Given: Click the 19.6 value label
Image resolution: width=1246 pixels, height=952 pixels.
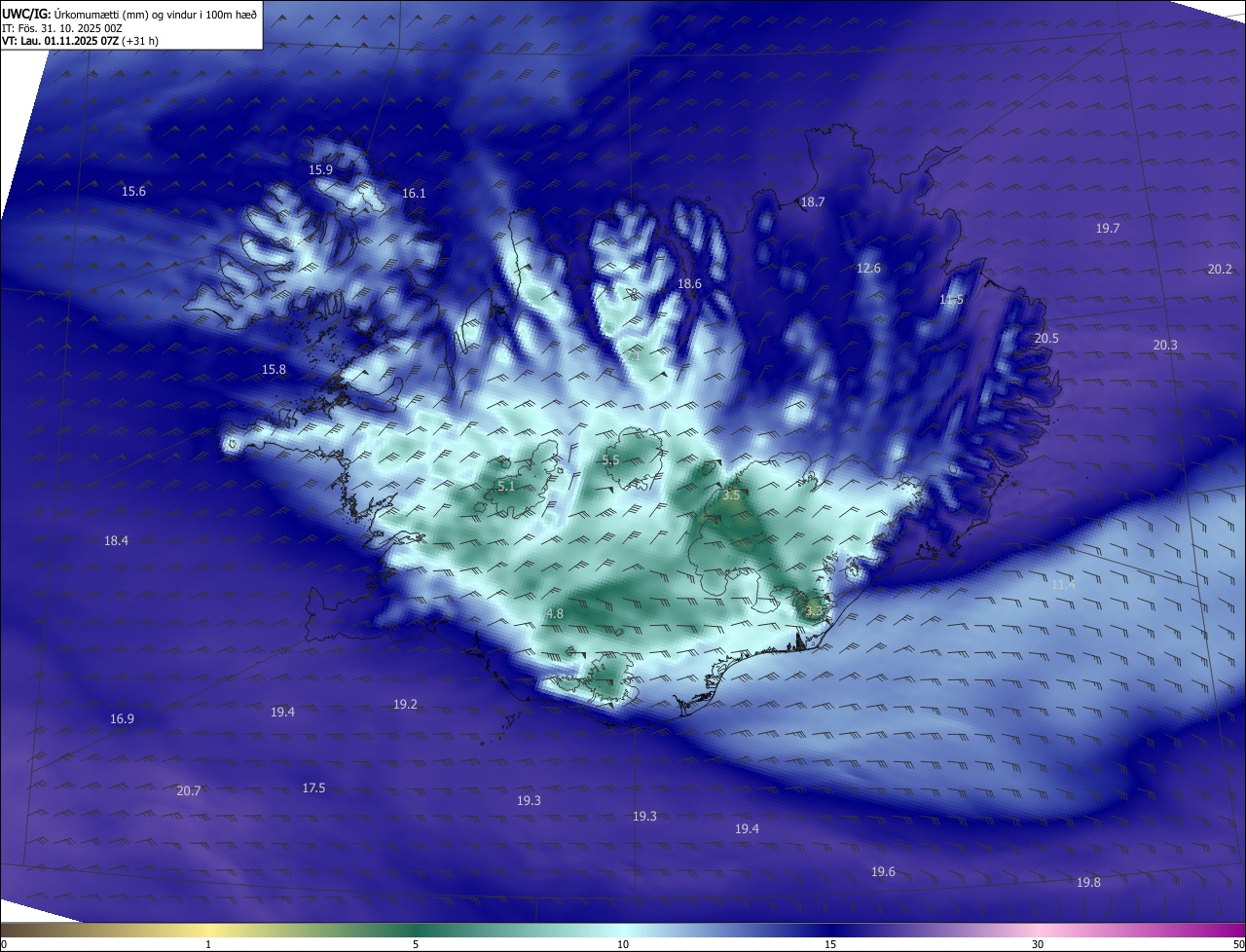Looking at the screenshot, I should pyautogui.click(x=883, y=872).
